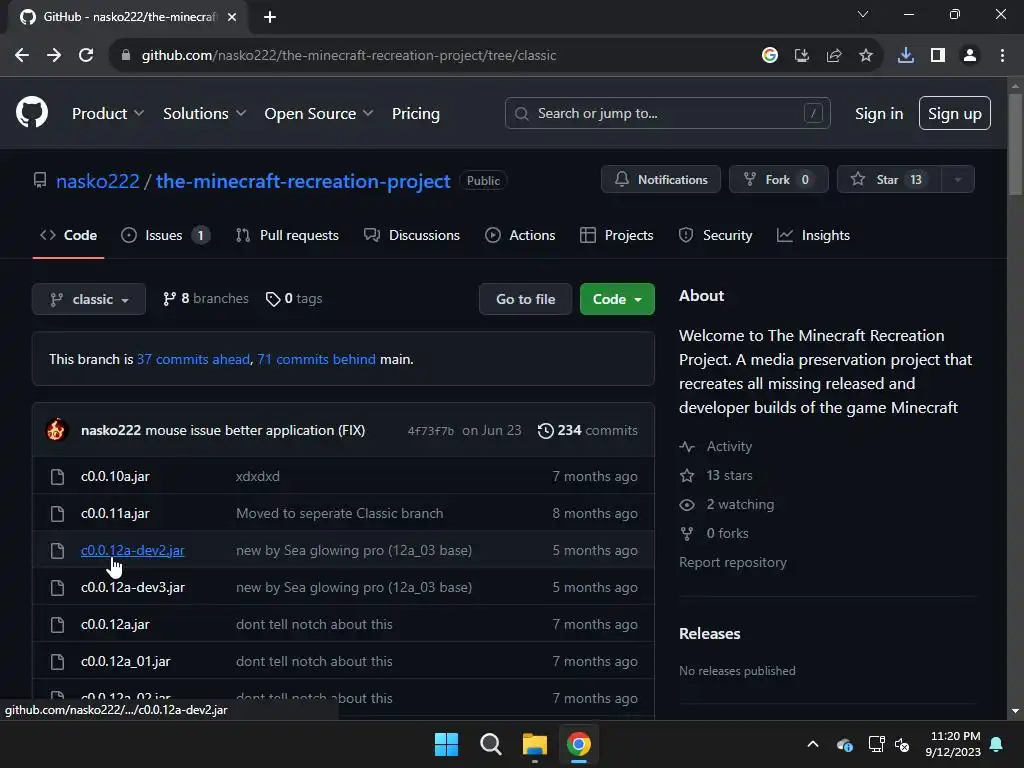Close the GitHub browser tab
1024x768 pixels.
(x=232, y=17)
